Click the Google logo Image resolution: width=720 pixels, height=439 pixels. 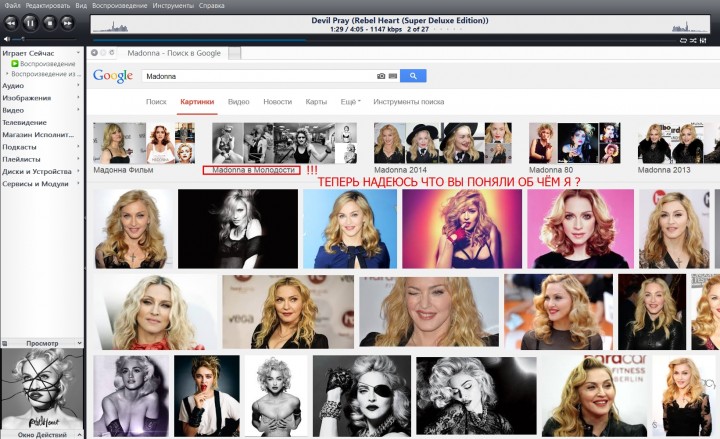coord(113,76)
